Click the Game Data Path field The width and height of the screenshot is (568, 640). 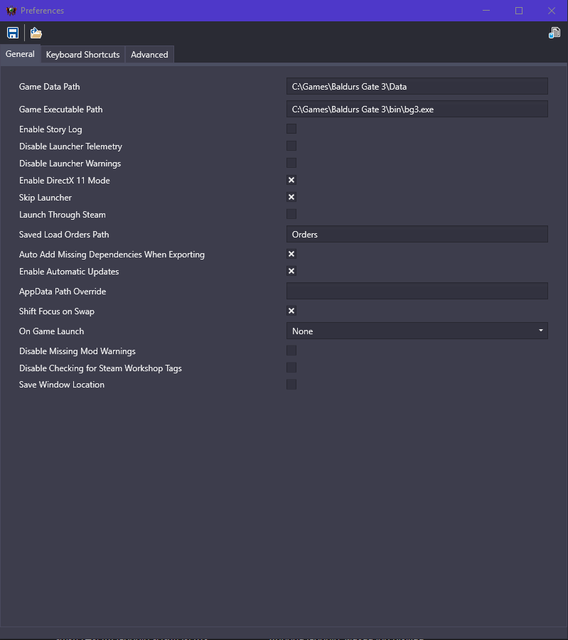417,87
